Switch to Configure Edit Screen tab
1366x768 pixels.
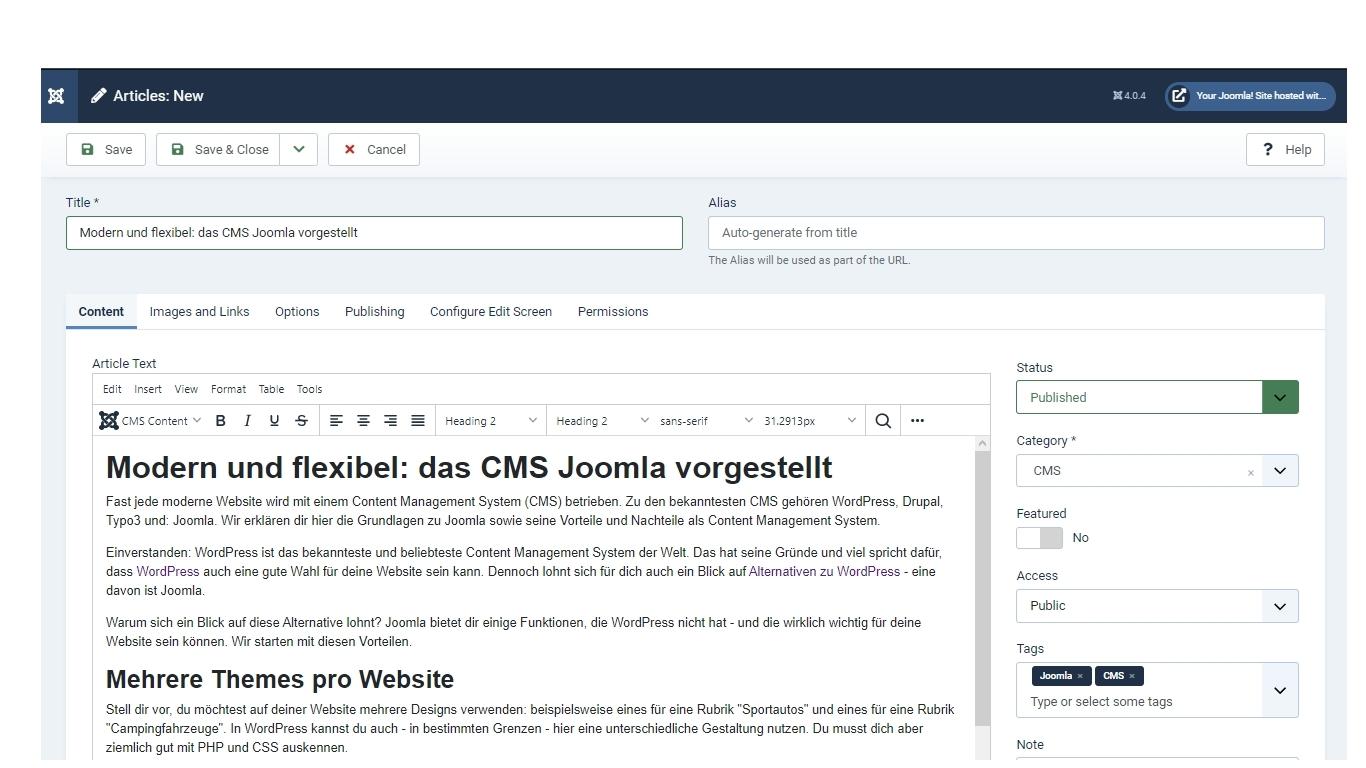click(491, 312)
